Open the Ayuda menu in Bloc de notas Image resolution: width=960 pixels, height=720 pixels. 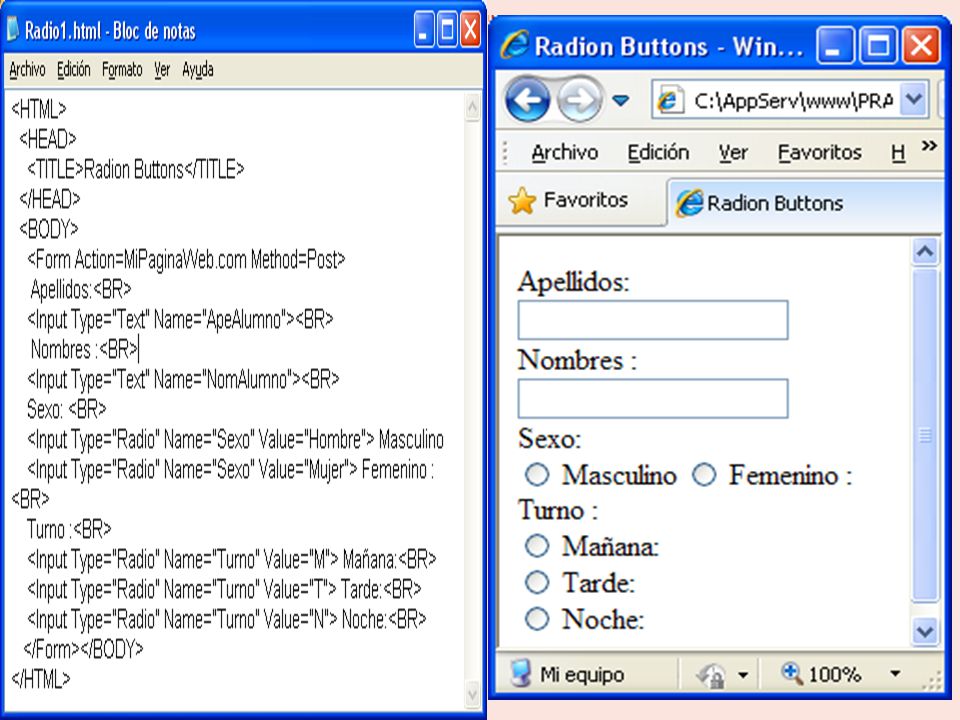click(x=198, y=70)
